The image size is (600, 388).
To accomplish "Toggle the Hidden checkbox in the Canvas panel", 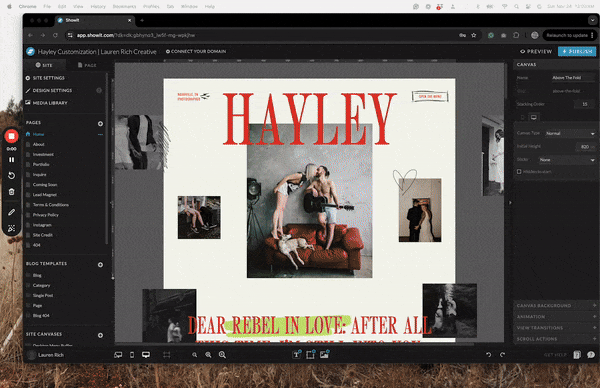I will click(x=519, y=172).
